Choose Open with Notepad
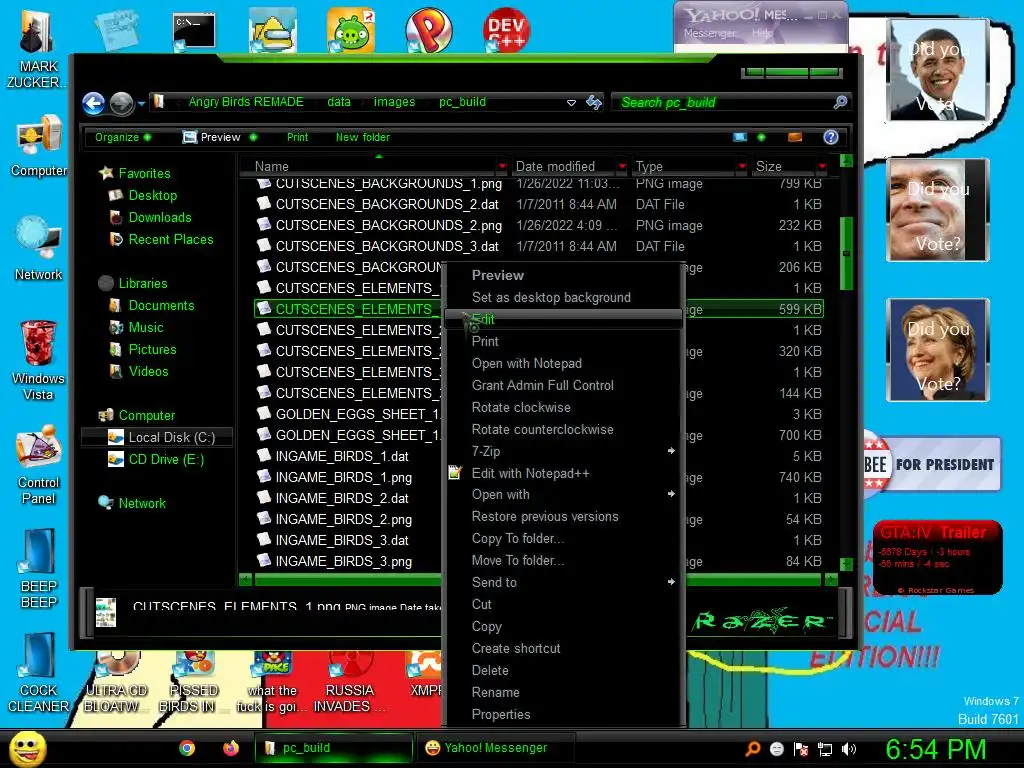1024x768 pixels. [x=564, y=363]
